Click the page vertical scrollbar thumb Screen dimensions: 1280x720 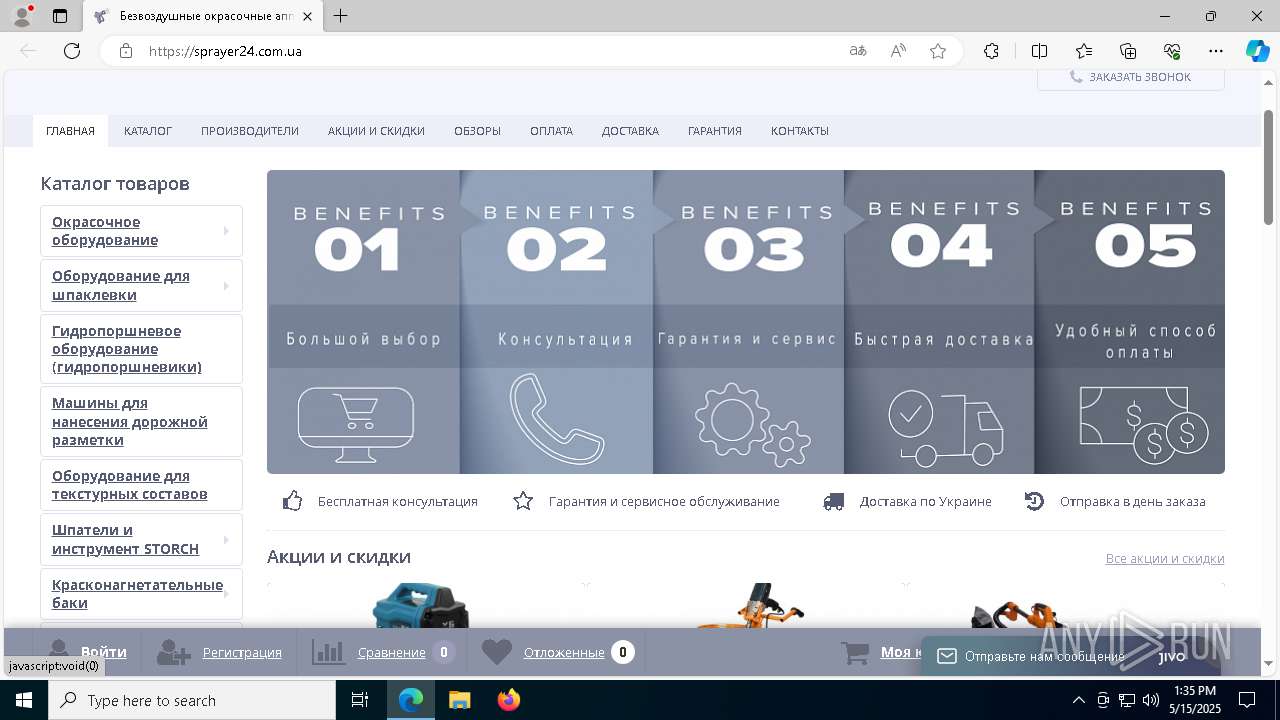(x=1269, y=168)
